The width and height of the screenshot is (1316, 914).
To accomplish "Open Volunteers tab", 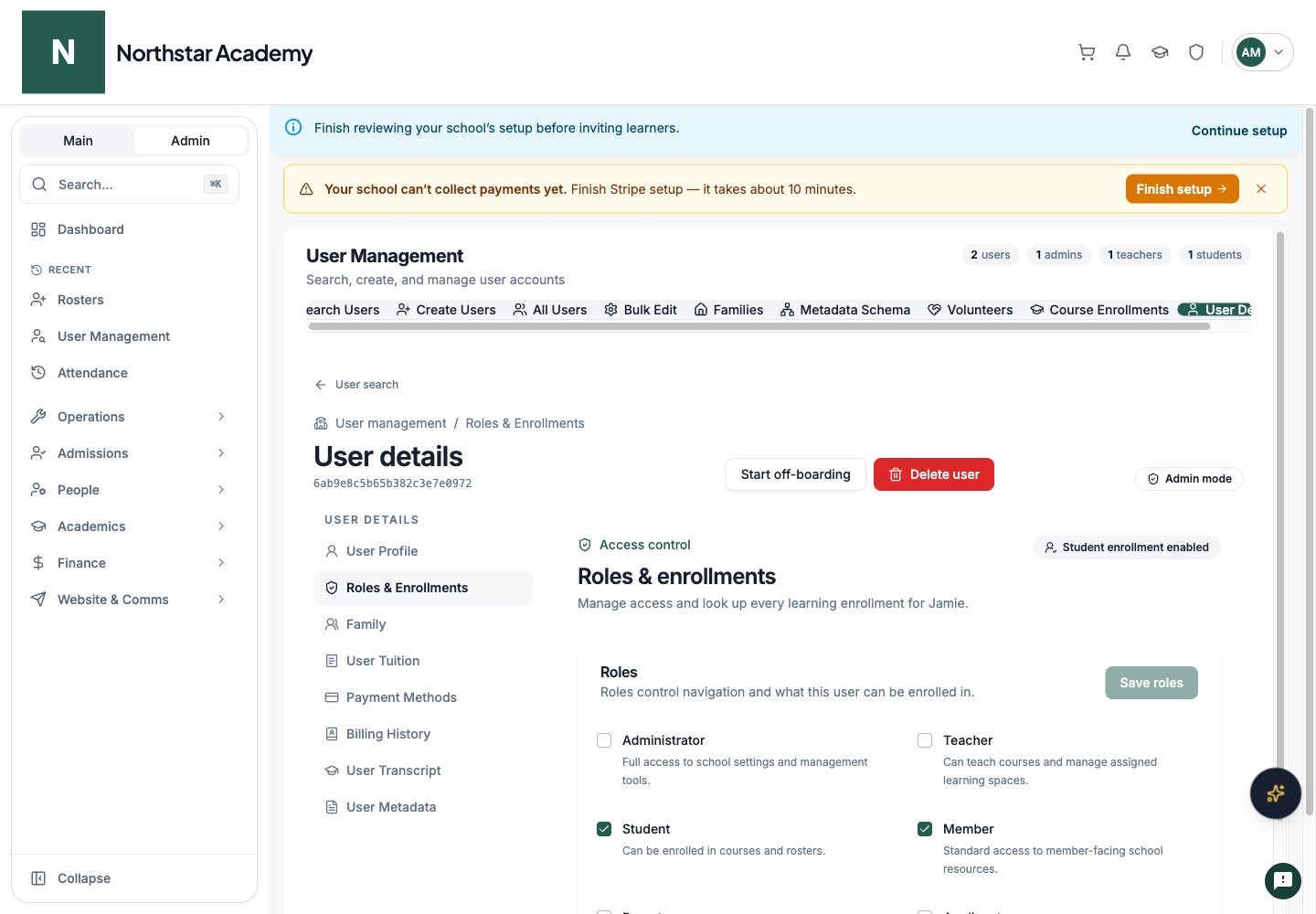I will tap(970, 310).
